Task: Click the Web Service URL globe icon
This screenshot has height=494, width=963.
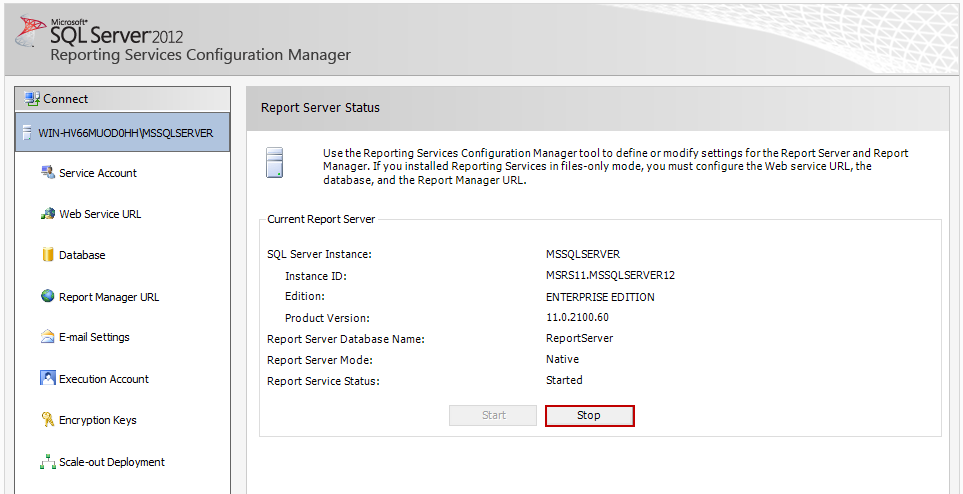Action: click(47, 214)
